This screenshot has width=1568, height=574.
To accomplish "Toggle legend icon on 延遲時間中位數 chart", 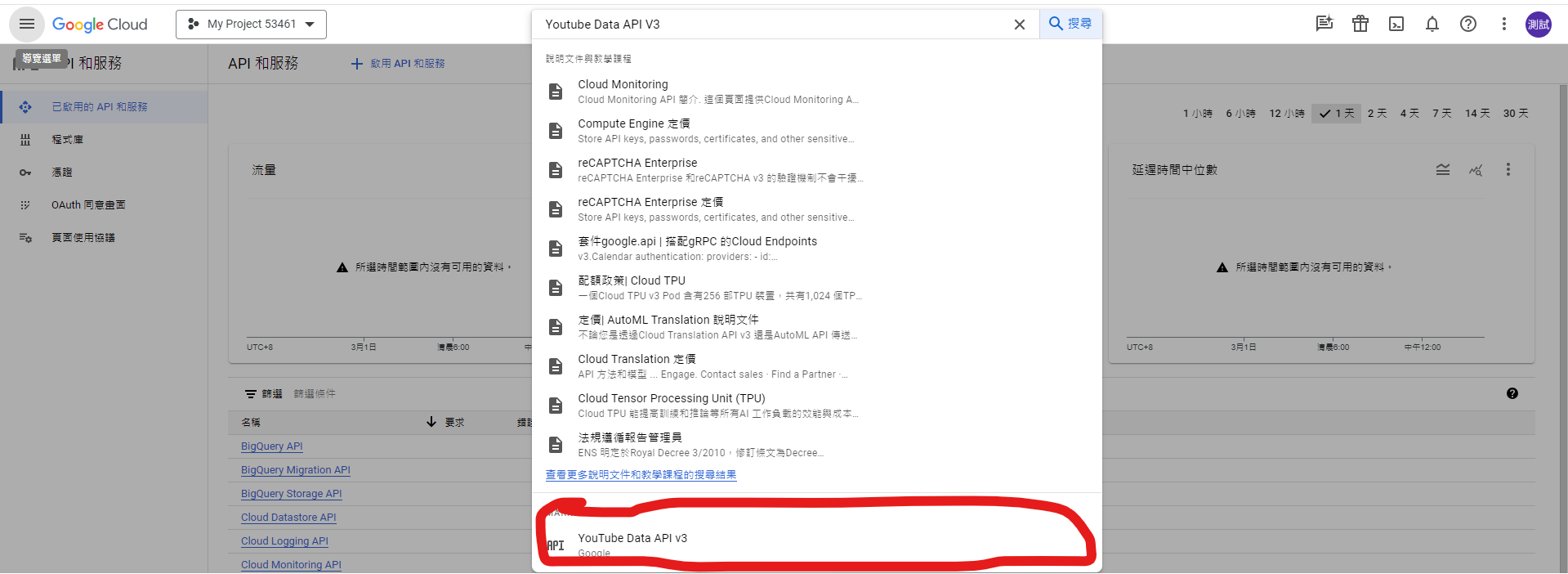I will click(1443, 170).
